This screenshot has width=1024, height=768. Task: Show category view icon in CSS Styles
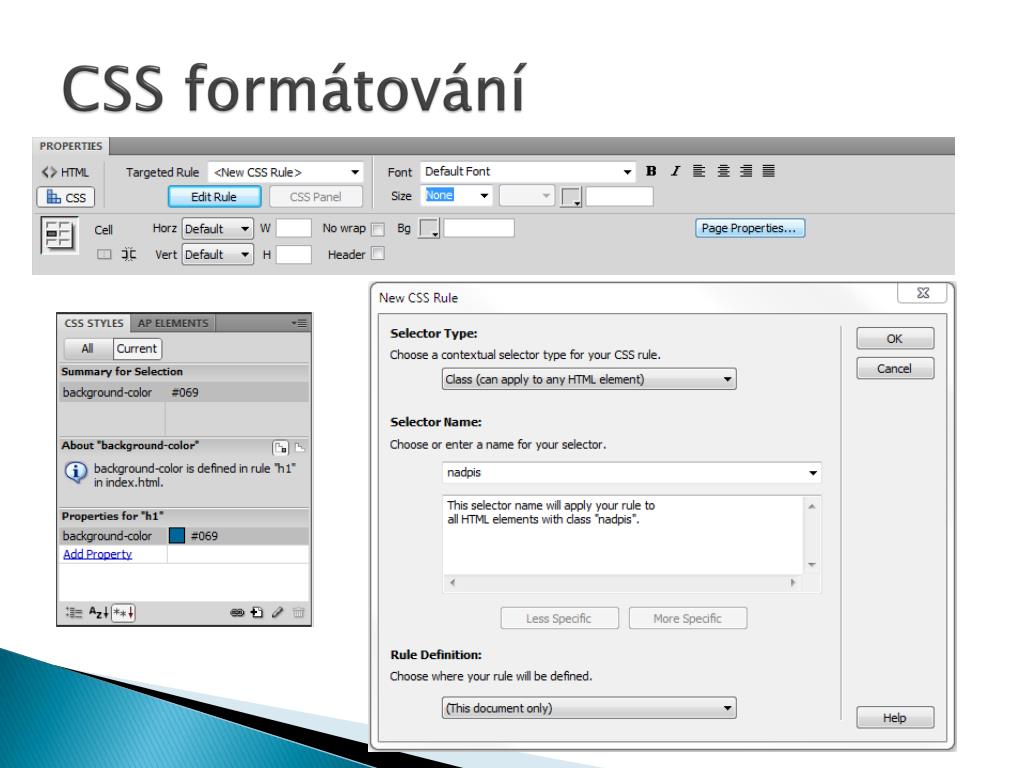74,613
